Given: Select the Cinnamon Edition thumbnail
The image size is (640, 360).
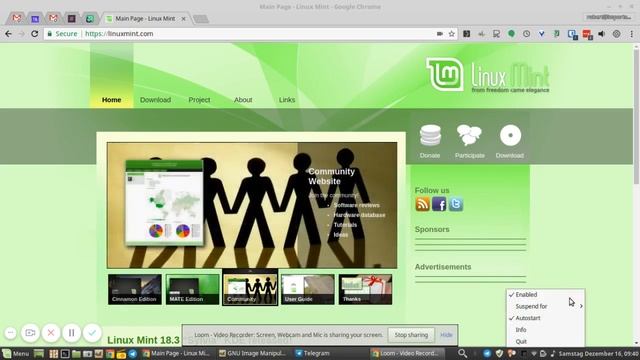Looking at the screenshot, I should pyautogui.click(x=135, y=289).
